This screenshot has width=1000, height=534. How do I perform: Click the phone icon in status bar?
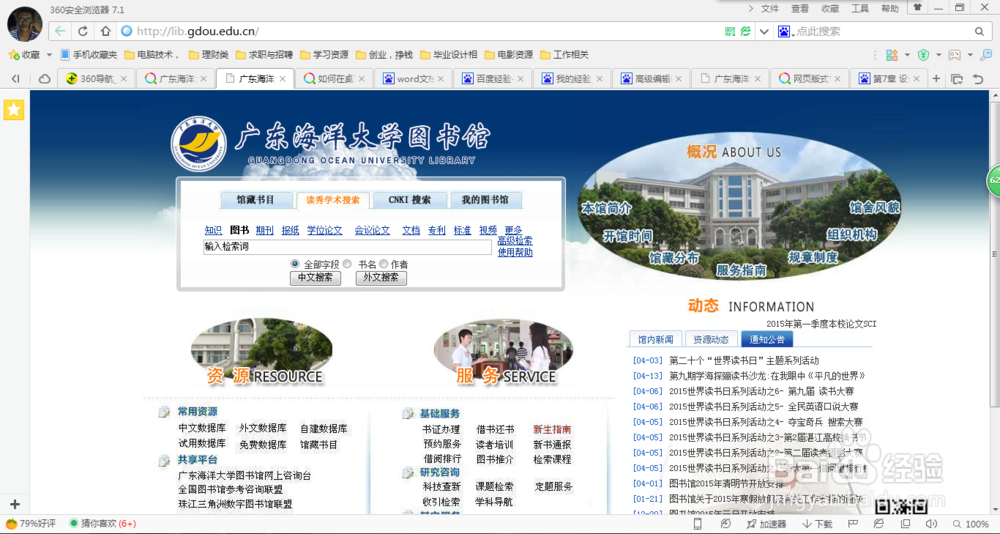pyautogui.click(x=698, y=524)
